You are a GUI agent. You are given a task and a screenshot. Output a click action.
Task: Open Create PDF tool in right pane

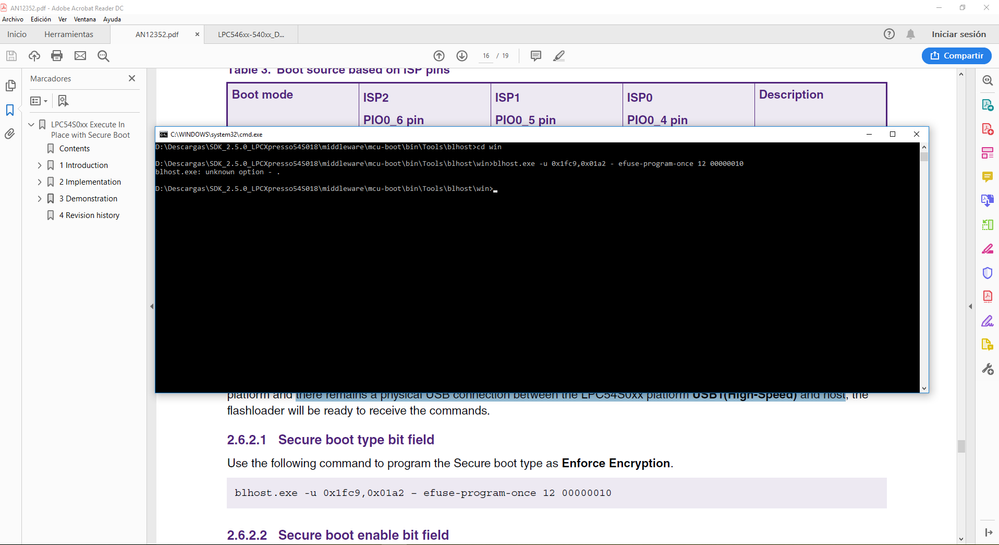[988, 129]
